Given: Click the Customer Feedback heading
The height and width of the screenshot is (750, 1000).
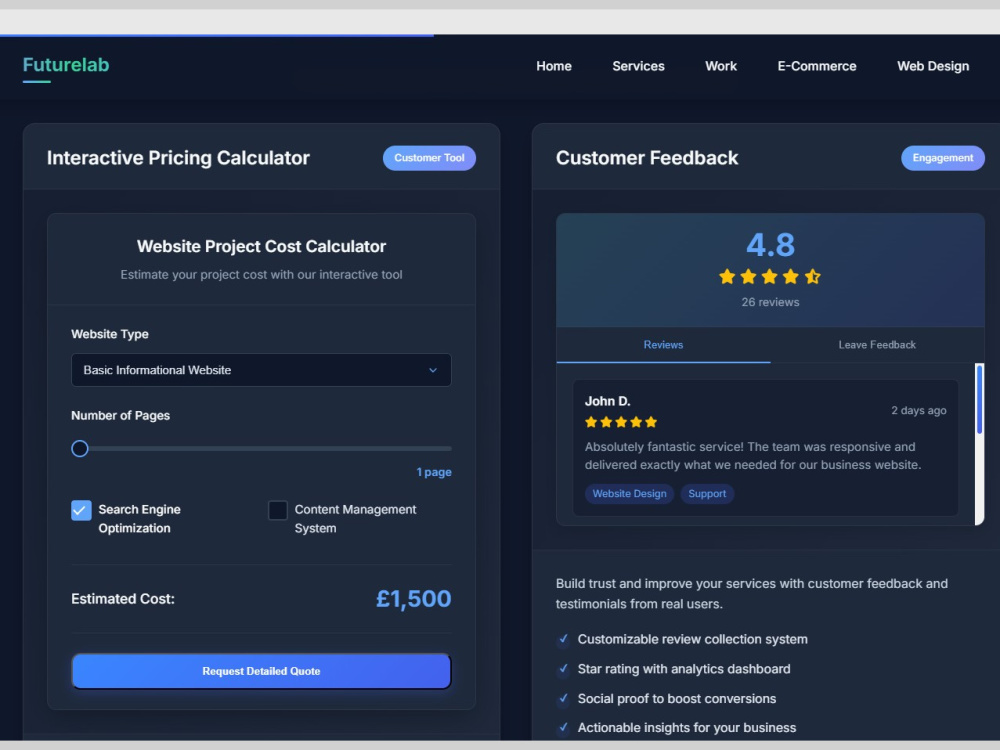Looking at the screenshot, I should point(647,158).
